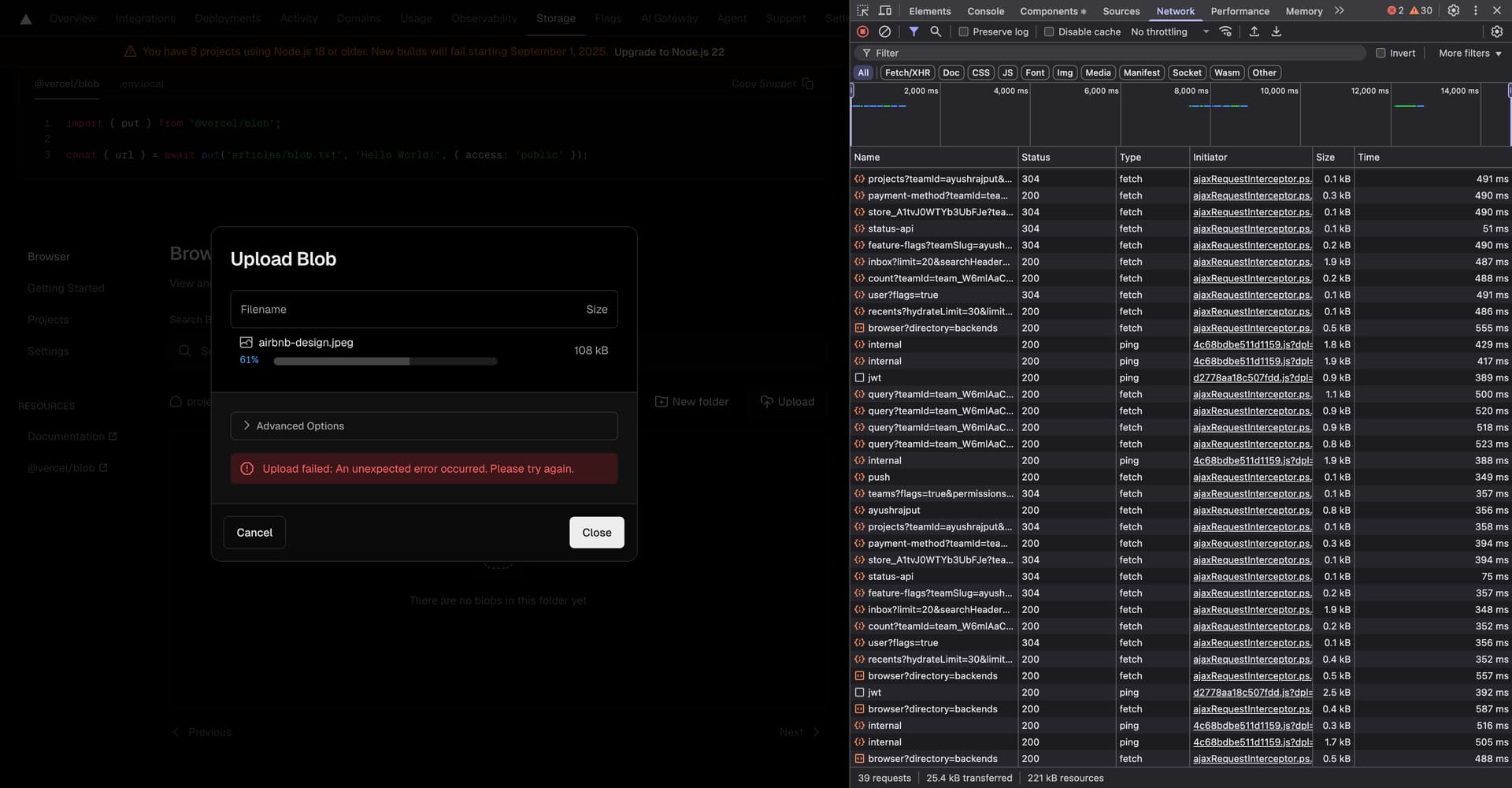The width and height of the screenshot is (1512, 788).
Task: Activate the inspect element picker icon
Action: (862, 10)
